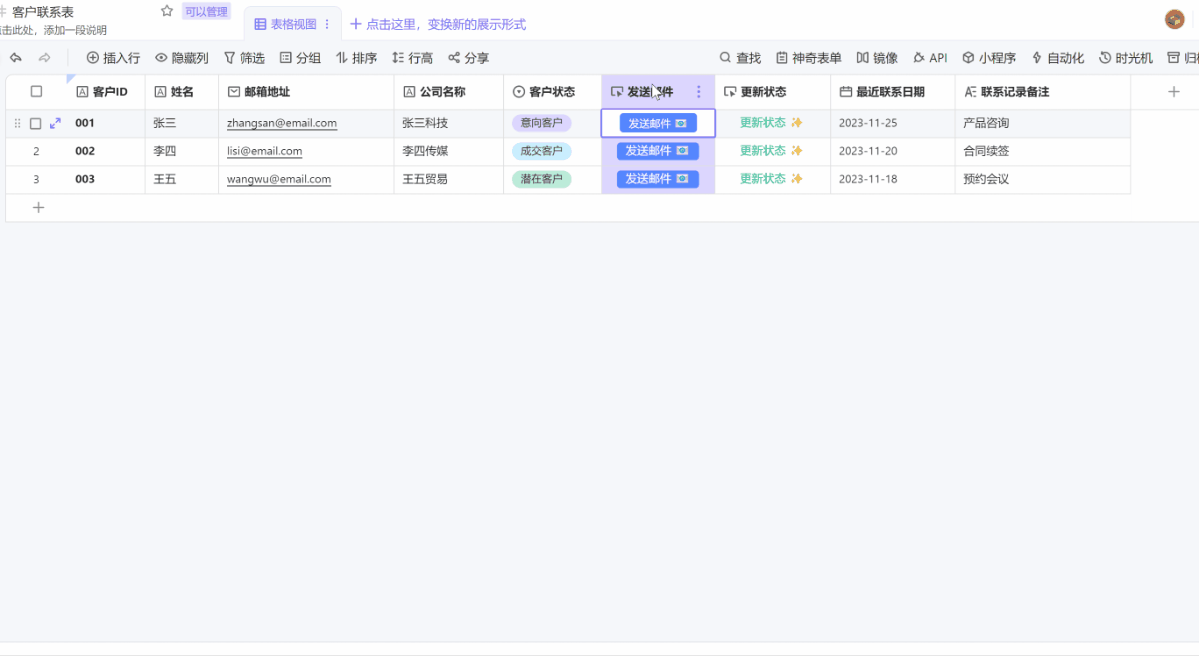
Task: Open the 时光机 history
Action: click(1126, 57)
